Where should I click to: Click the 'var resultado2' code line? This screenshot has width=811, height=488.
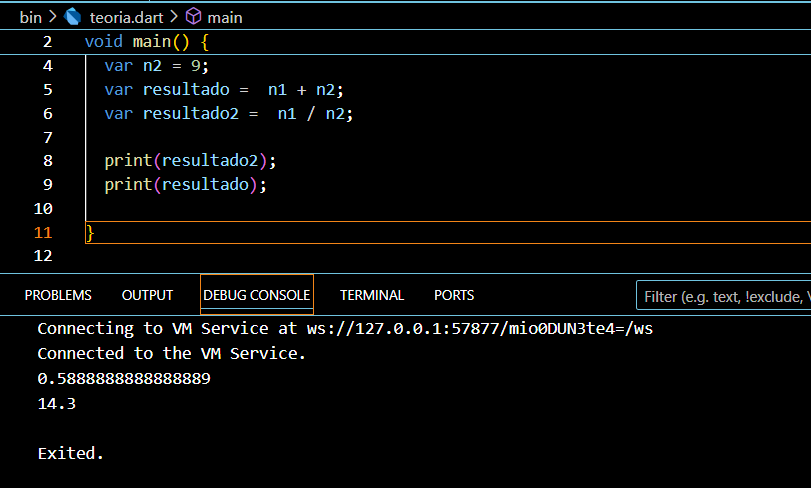tap(228, 113)
